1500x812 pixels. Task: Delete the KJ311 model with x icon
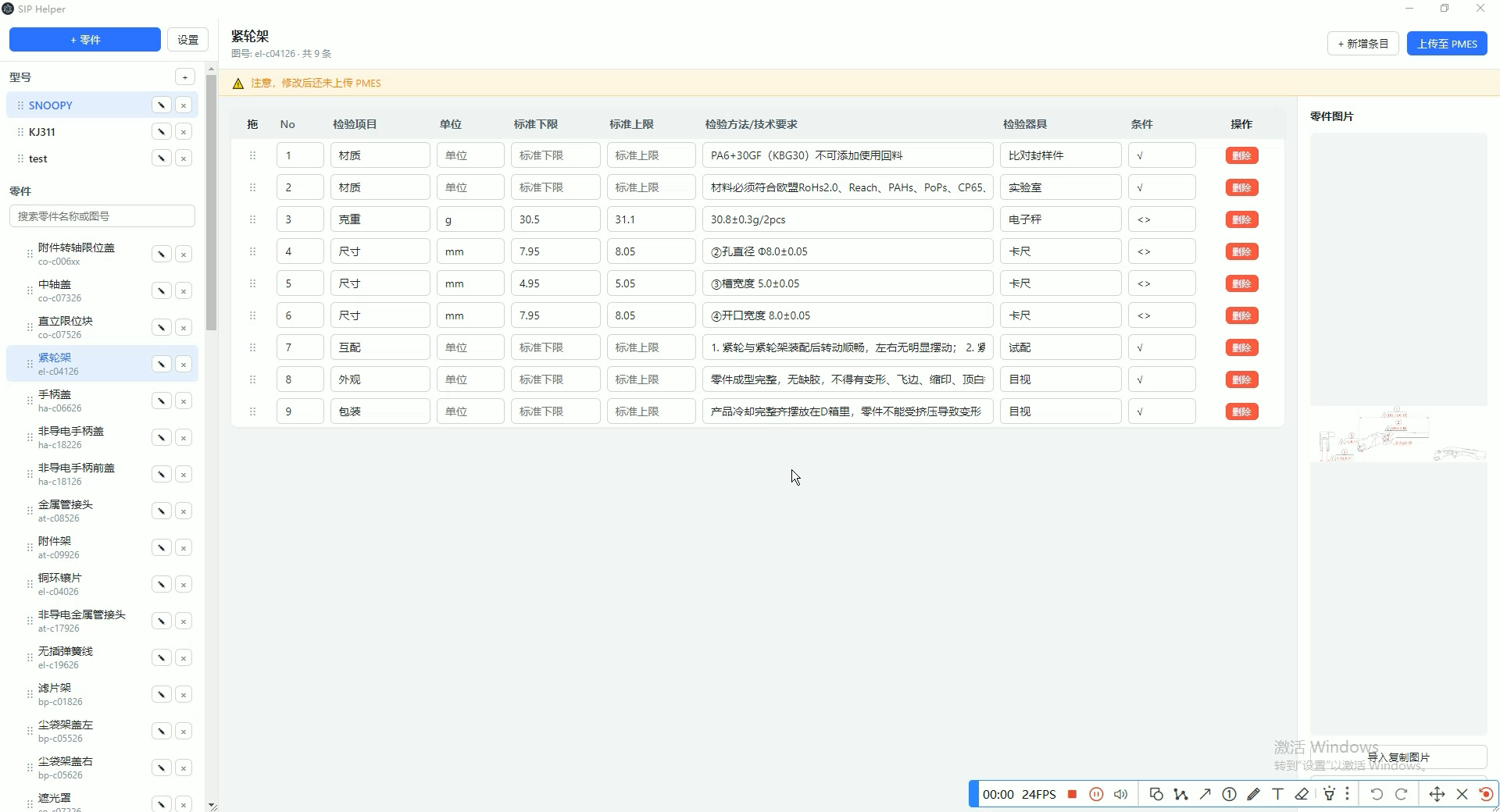coord(184,132)
